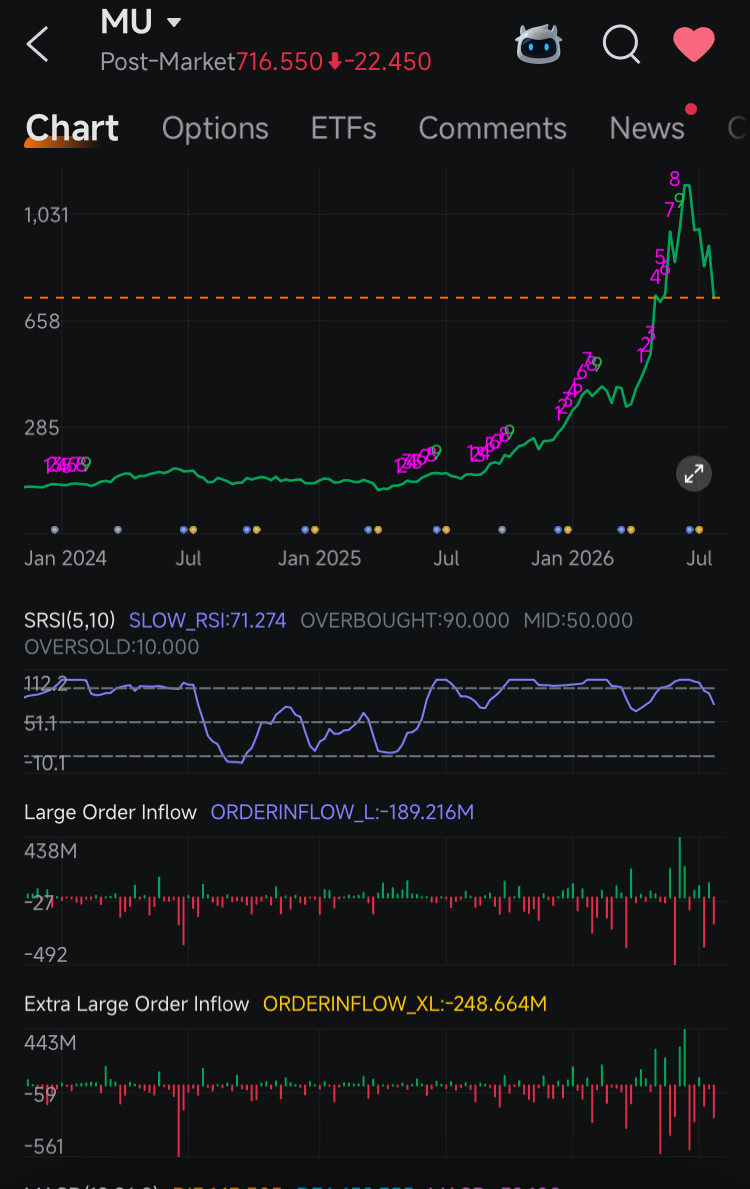
Task: Open the robot AI assistant icon
Action: tap(538, 43)
